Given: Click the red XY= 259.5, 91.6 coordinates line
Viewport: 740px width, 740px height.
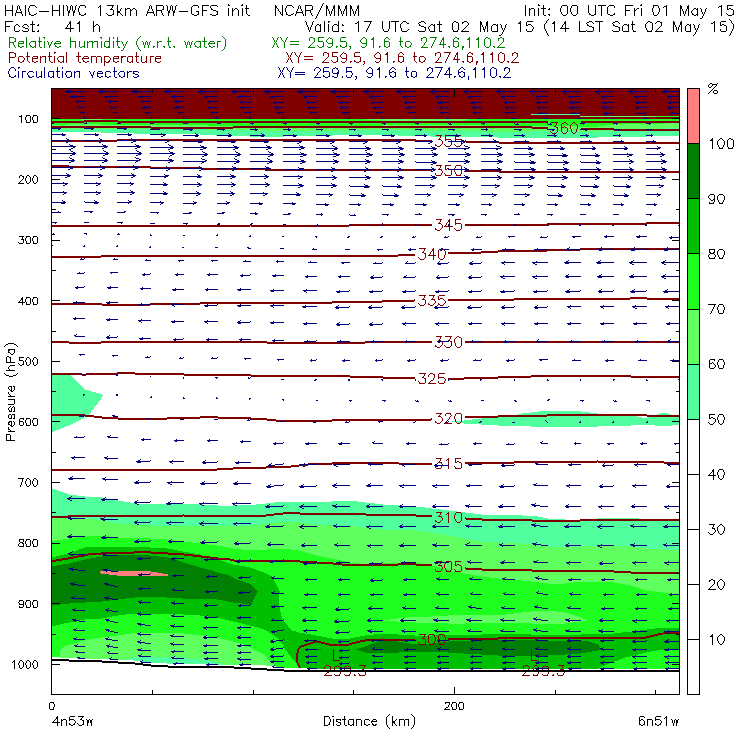Looking at the screenshot, I should click(x=402, y=58).
